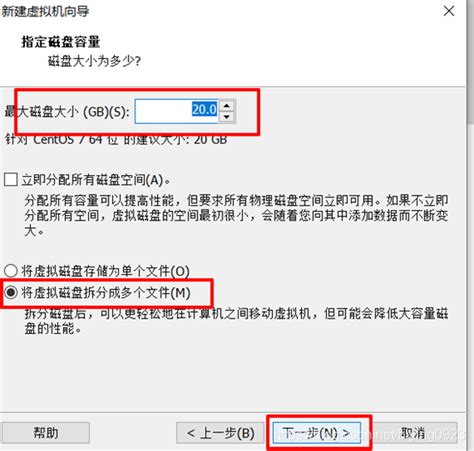Image resolution: width=474 pixels, height=451 pixels.
Task: Select 将虚拟磁盘拆分成多个文件(M) radio button
Action: point(11,292)
